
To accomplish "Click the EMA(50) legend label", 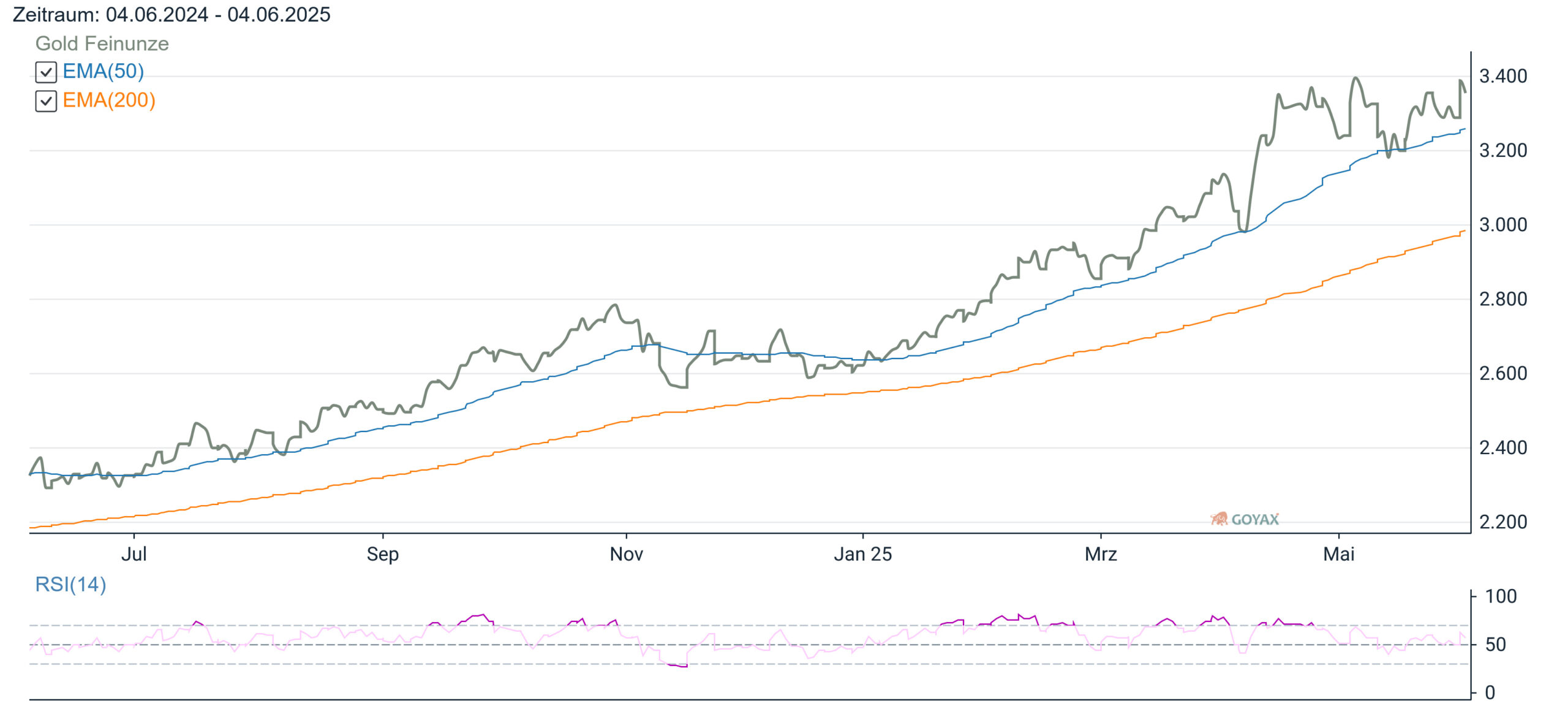I will [104, 72].
